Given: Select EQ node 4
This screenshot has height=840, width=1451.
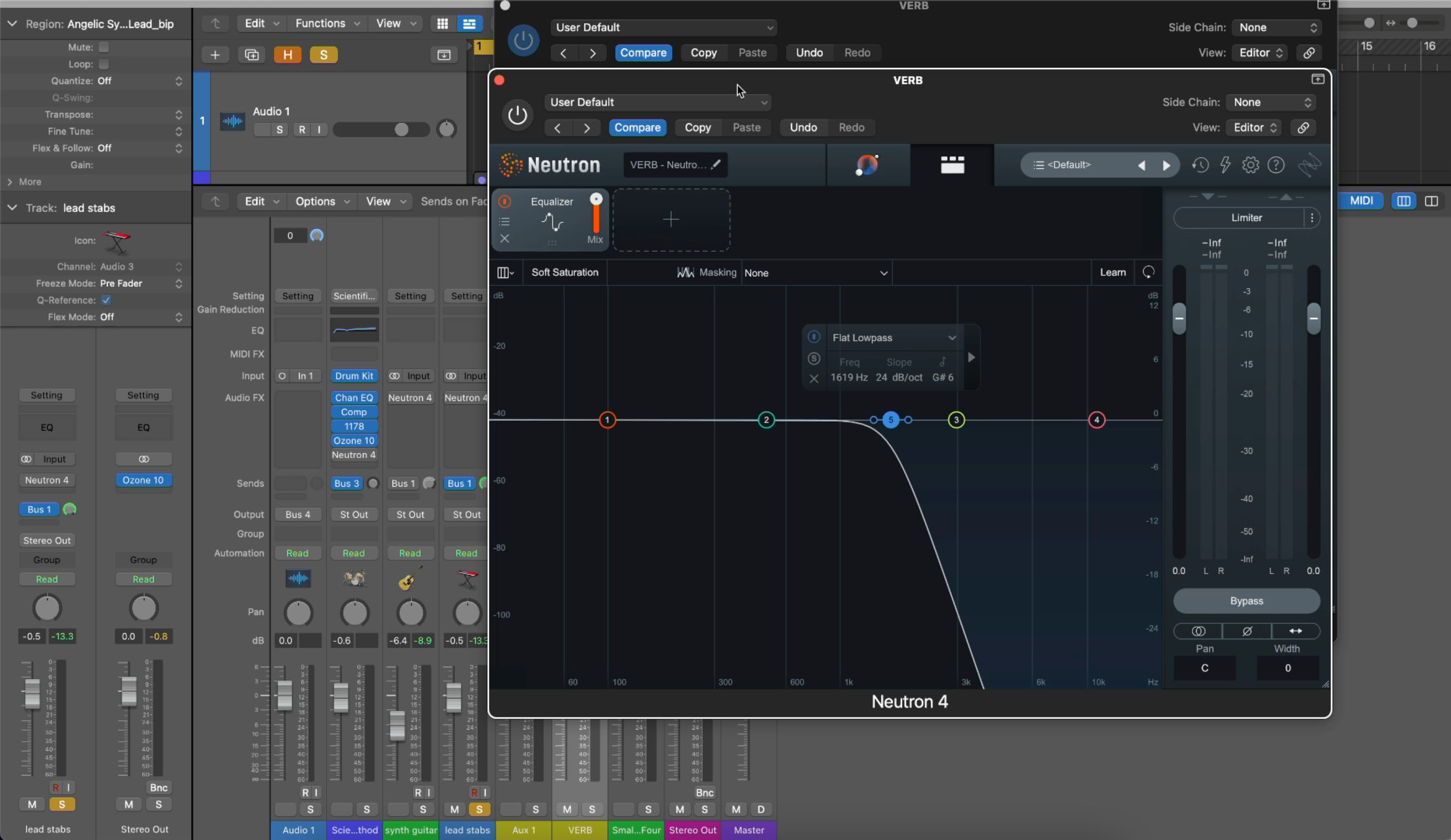Looking at the screenshot, I should 1096,419.
